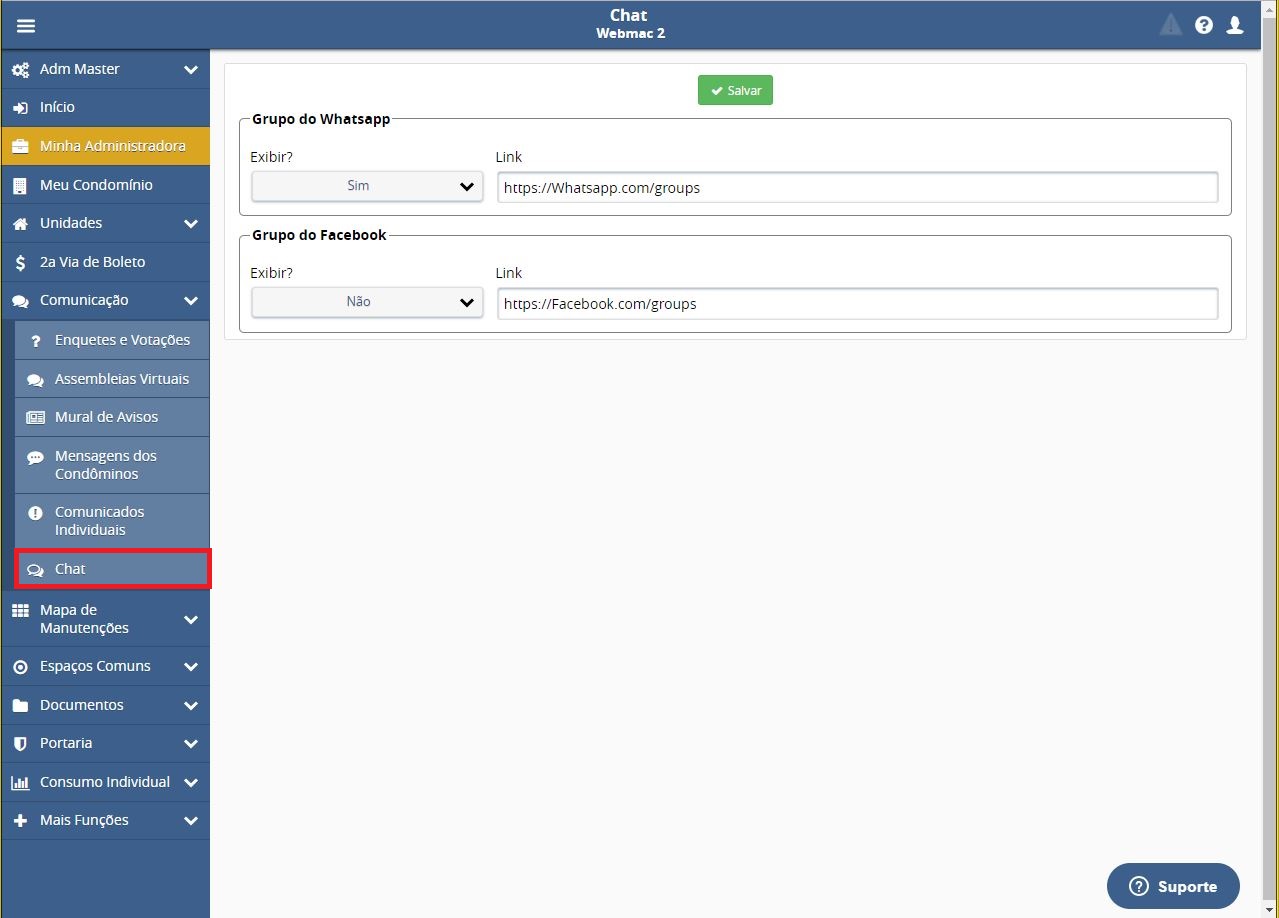The image size is (1279, 918).
Task: Open Assembleias Virtuais submenu item
Action: tap(112, 380)
